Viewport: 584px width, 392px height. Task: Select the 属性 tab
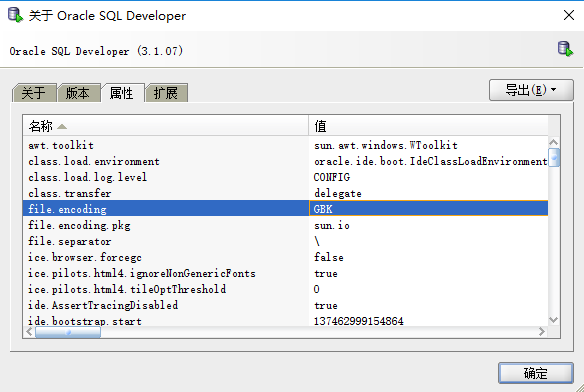[122, 93]
